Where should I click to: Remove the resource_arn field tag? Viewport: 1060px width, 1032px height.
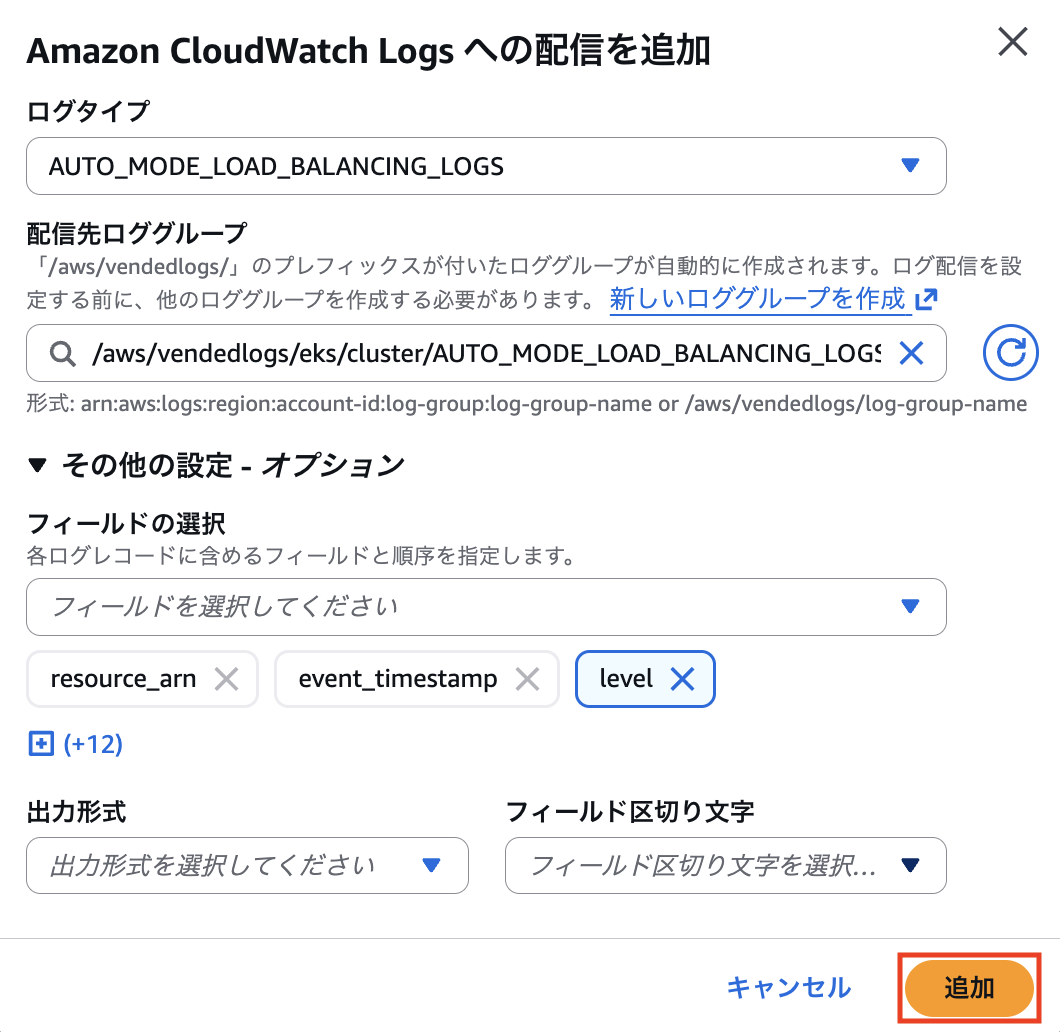(227, 680)
